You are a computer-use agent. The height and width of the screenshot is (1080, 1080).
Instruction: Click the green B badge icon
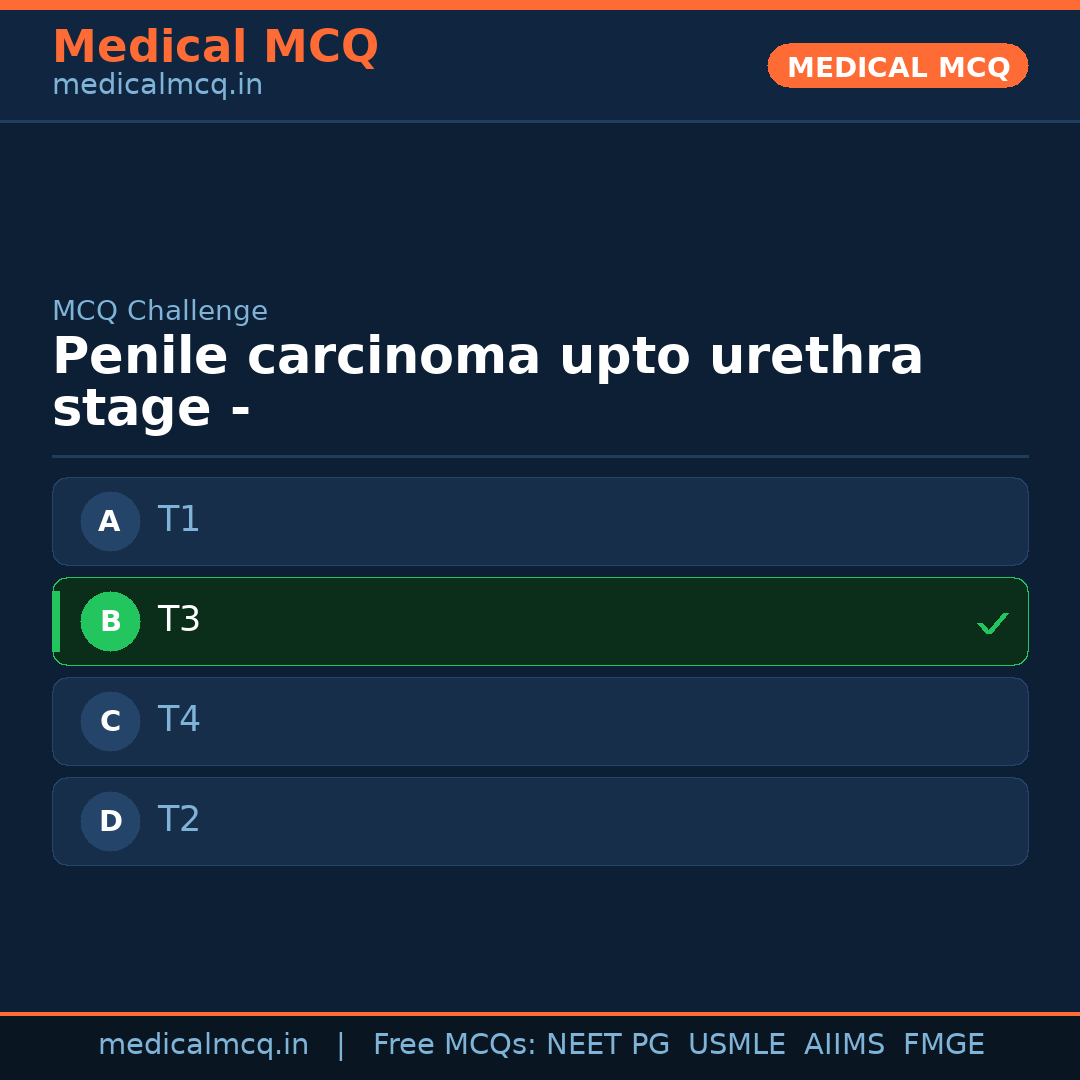(x=110, y=621)
